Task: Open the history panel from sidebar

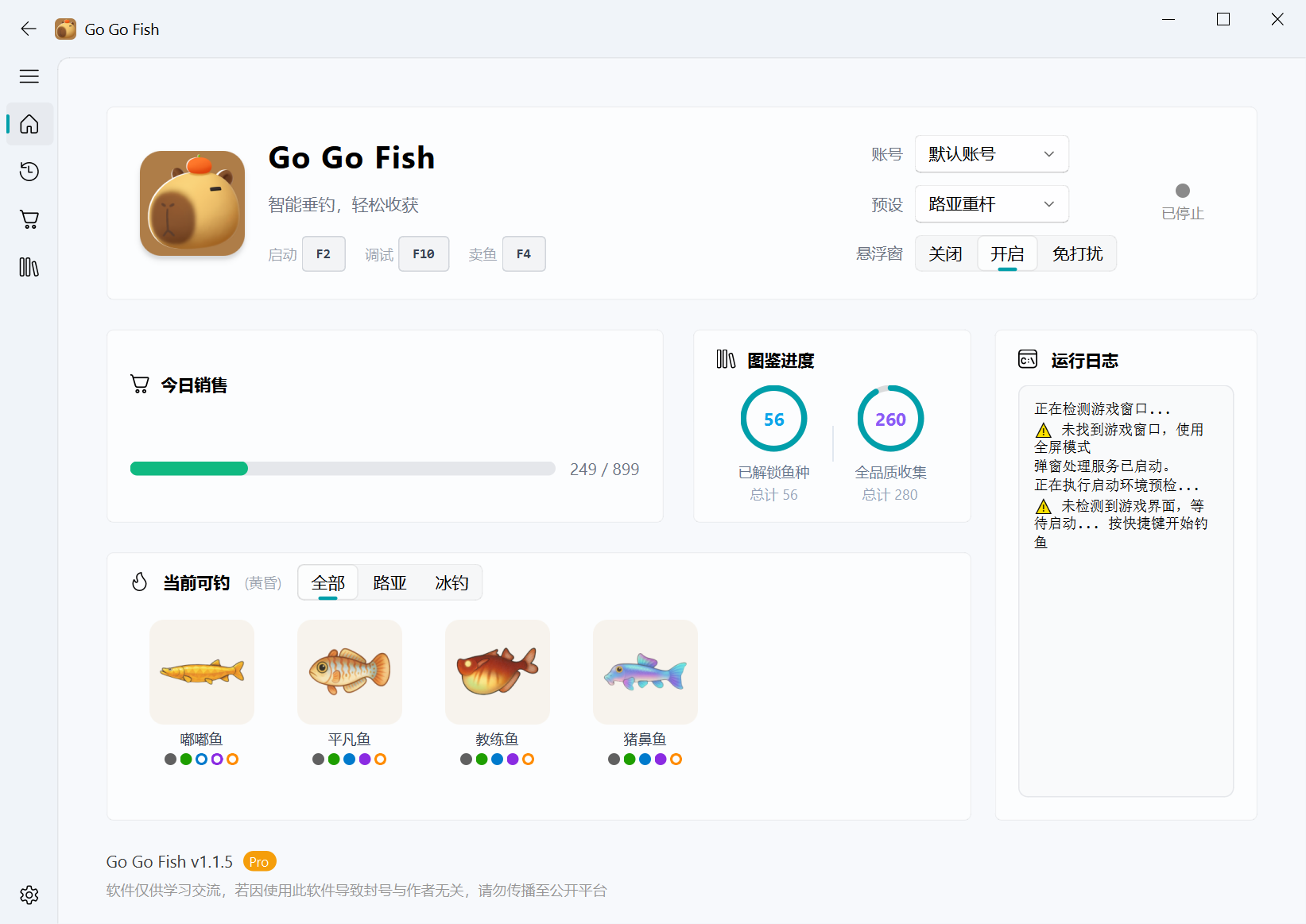Action: (x=29, y=172)
